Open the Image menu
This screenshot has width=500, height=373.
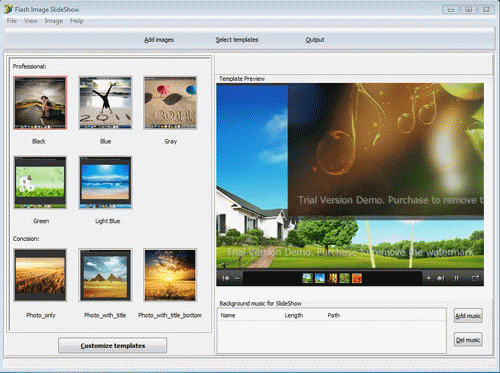pyautogui.click(x=54, y=21)
